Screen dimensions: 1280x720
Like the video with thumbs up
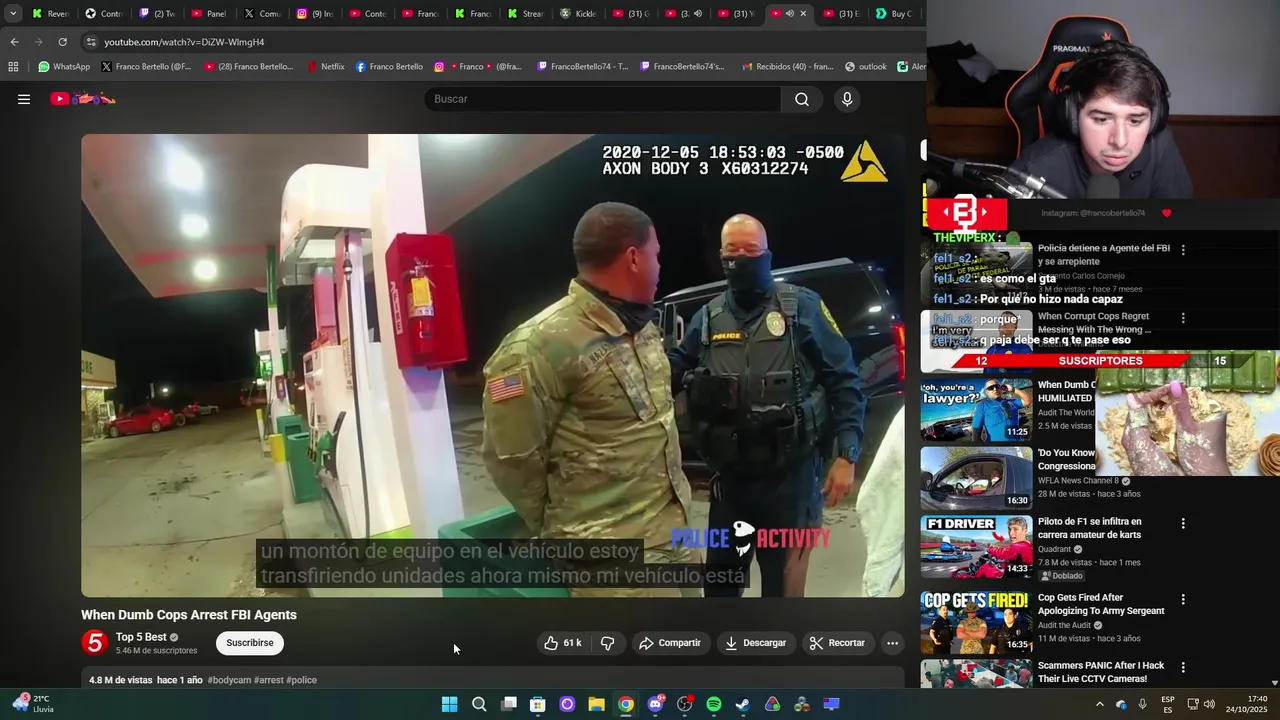pos(563,643)
